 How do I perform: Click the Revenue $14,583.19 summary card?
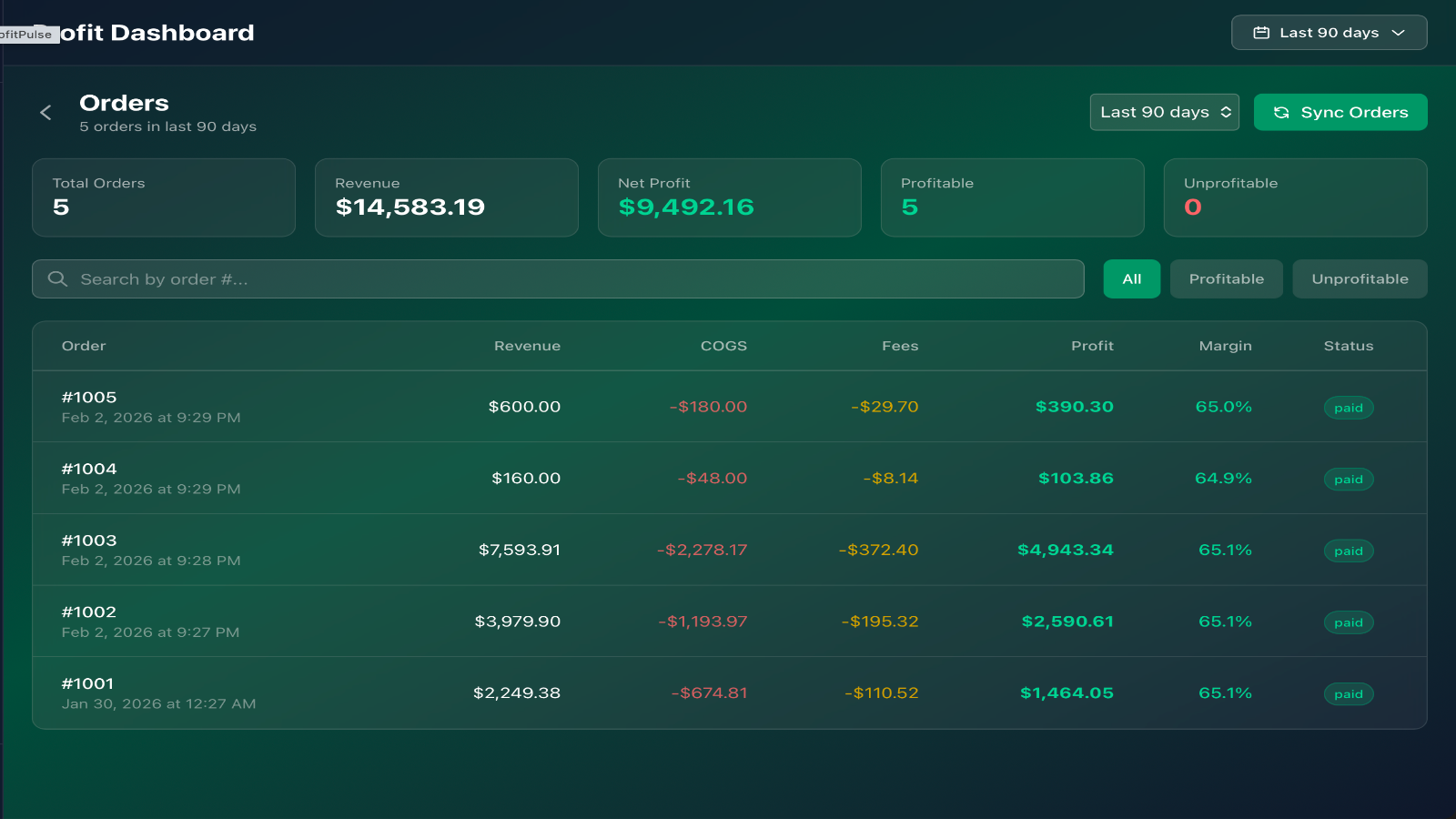coord(447,197)
